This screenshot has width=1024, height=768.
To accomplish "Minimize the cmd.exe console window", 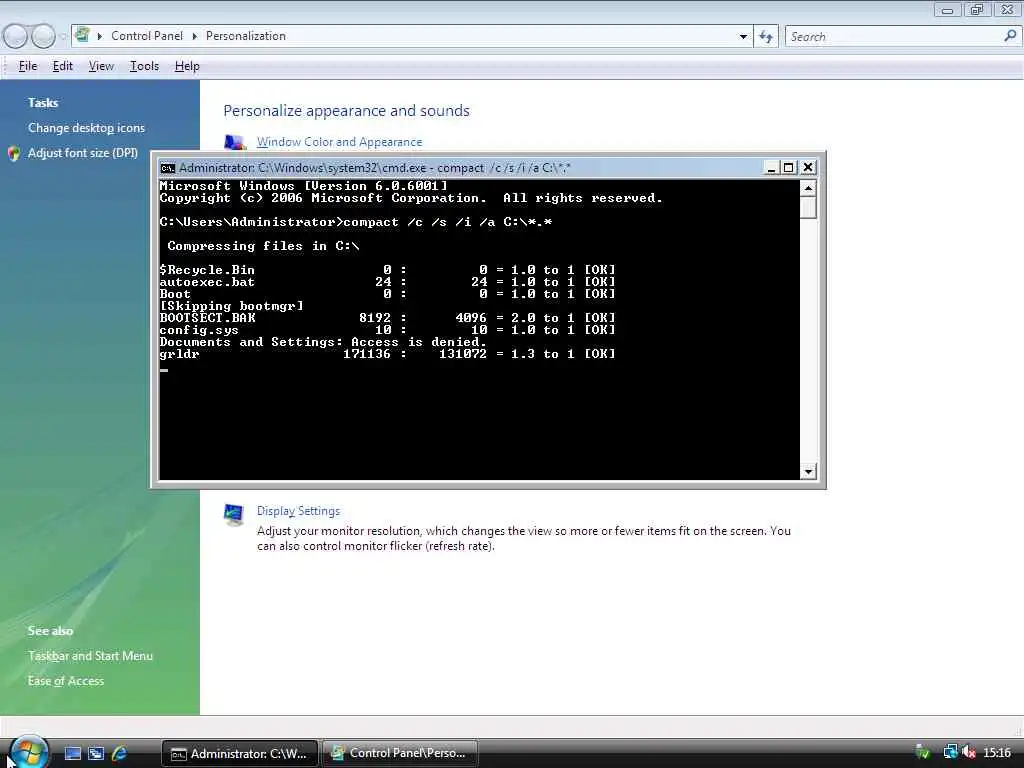I will [771, 168].
